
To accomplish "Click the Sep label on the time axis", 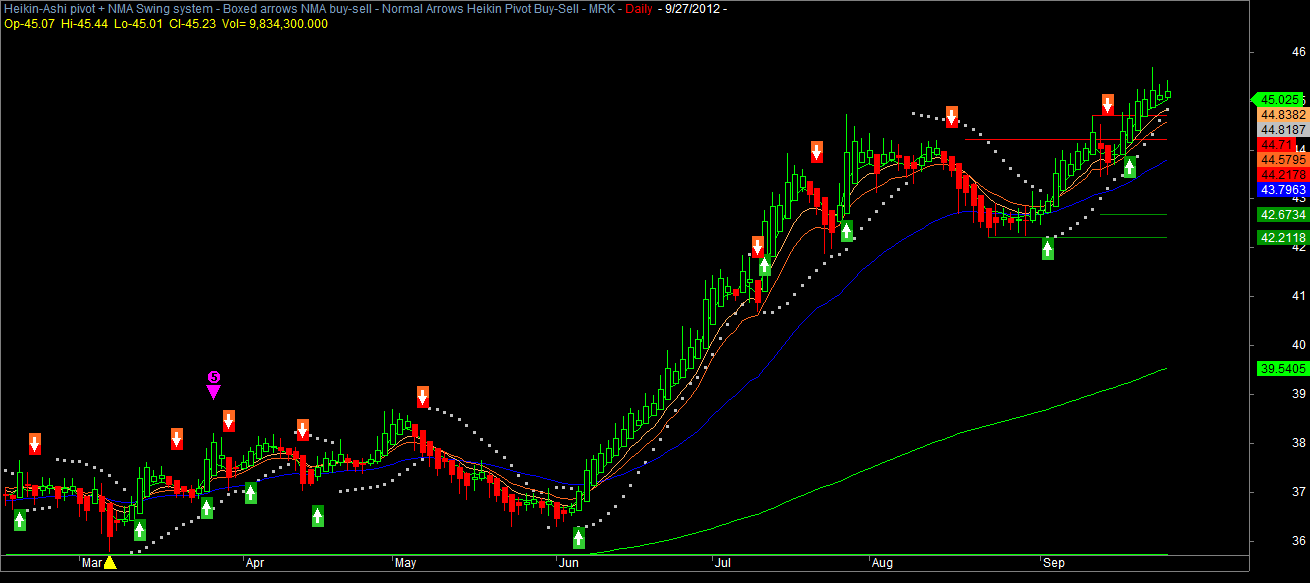I will click(1054, 563).
